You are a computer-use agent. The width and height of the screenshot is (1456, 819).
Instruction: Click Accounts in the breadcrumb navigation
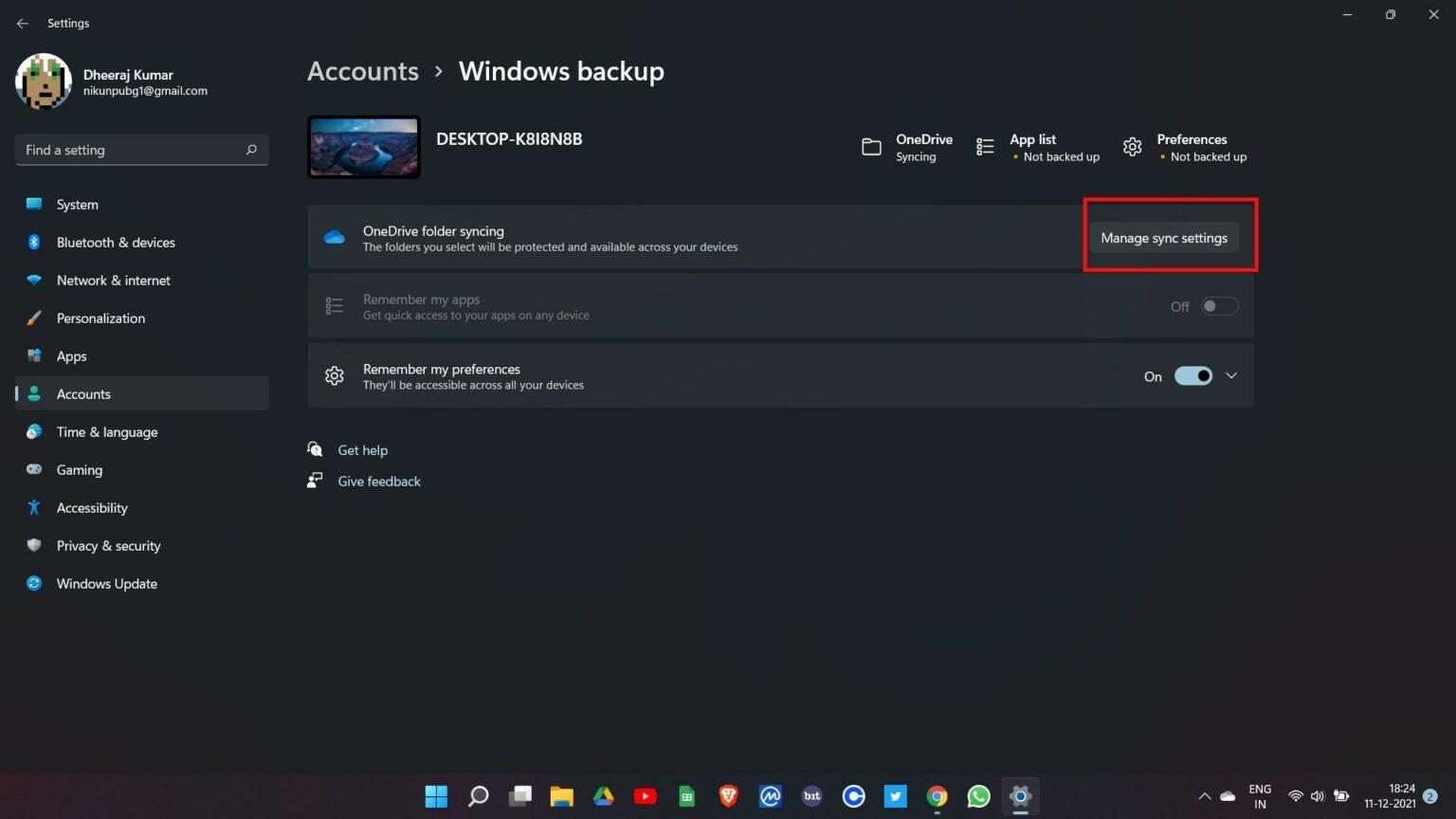[x=363, y=70]
